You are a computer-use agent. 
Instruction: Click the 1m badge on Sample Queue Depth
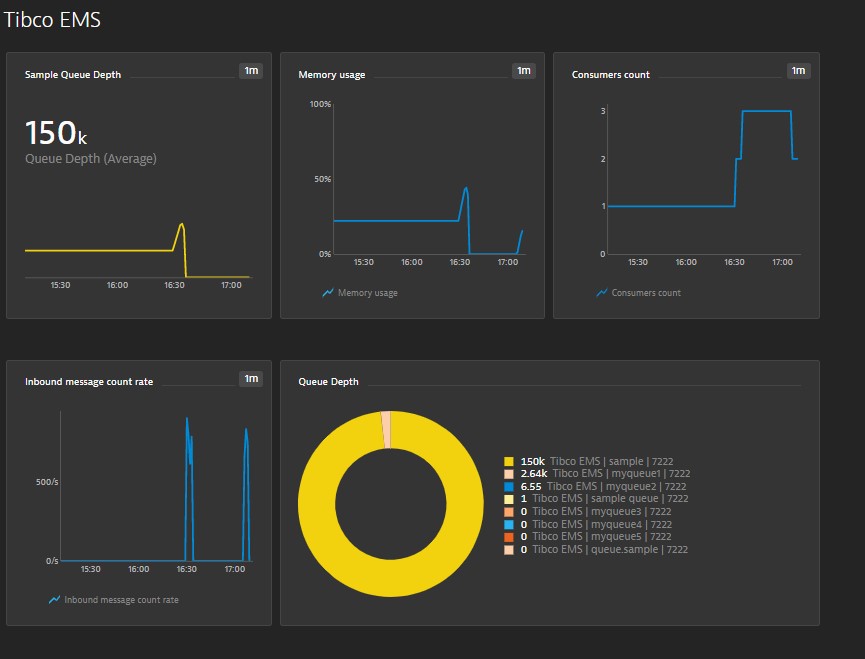pos(251,71)
